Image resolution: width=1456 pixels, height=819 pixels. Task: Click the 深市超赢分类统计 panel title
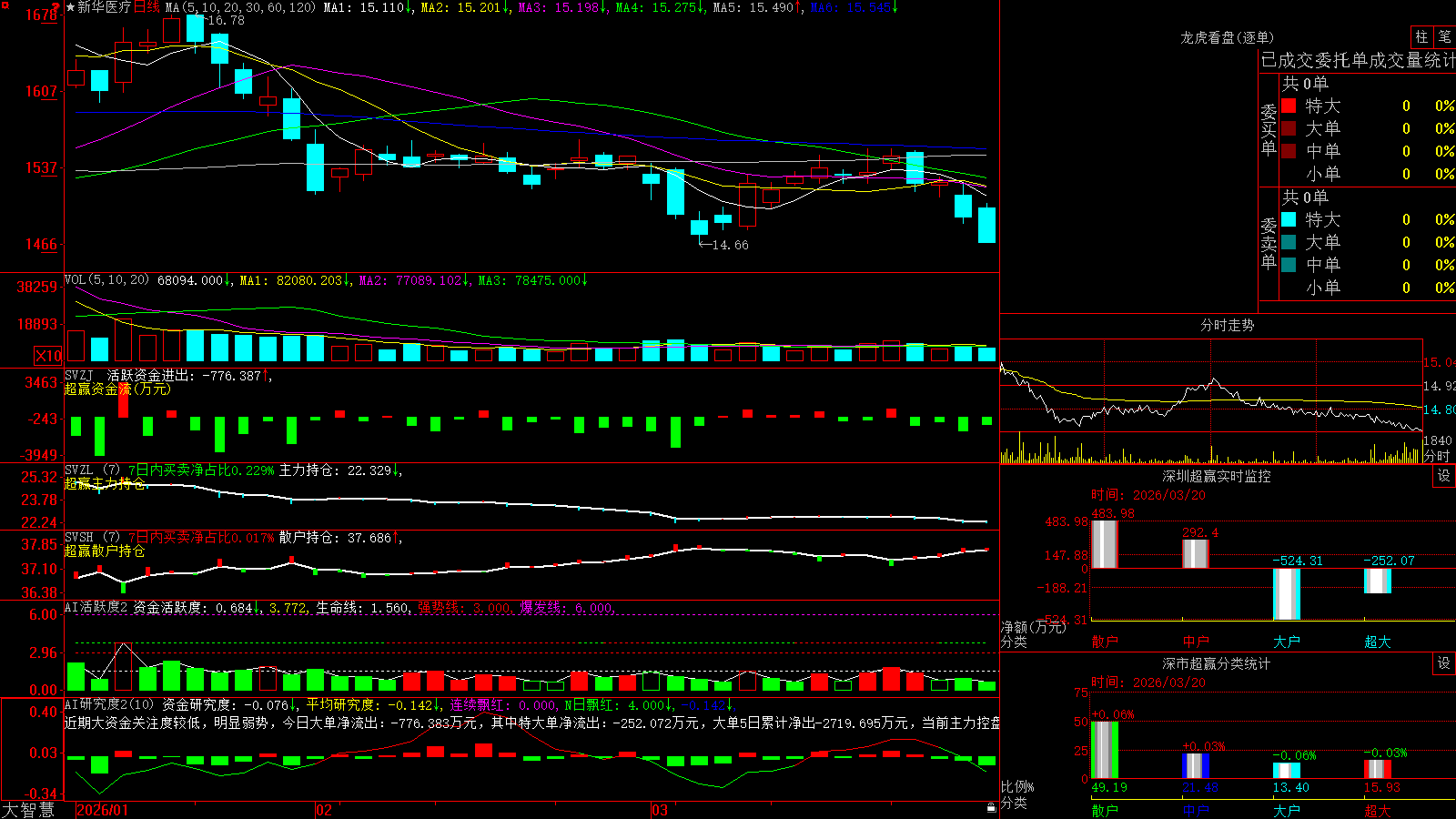click(1216, 663)
